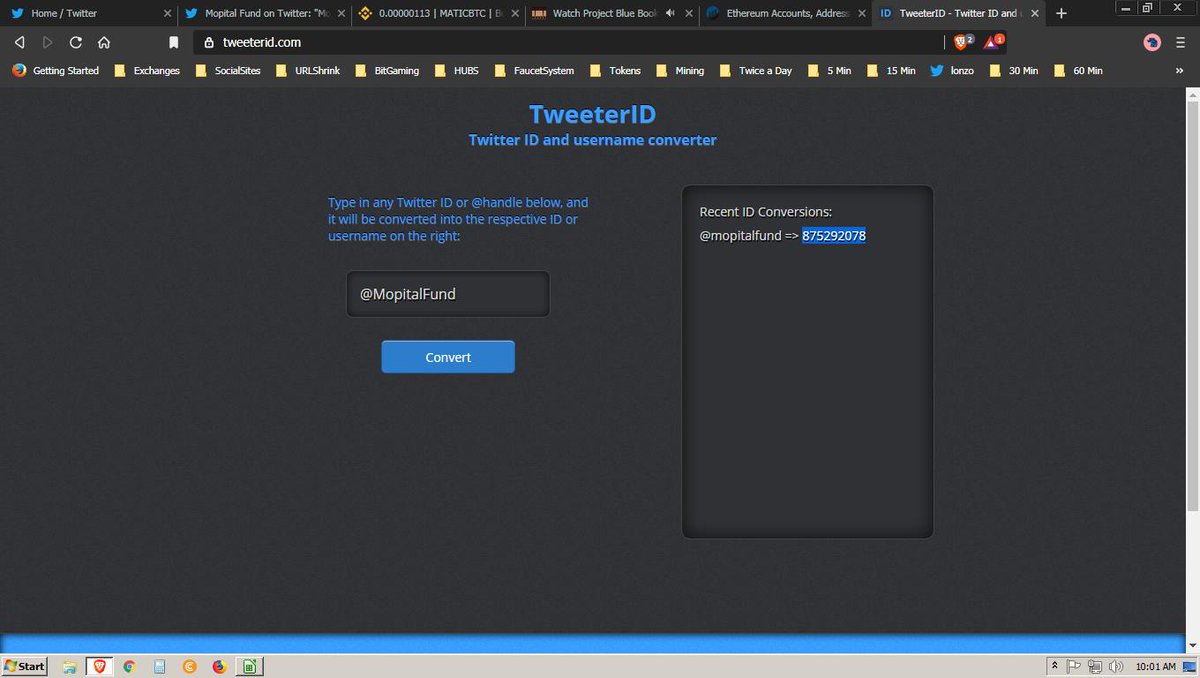Image resolution: width=1200 pixels, height=678 pixels.
Task: Close the Home / Twitter tab
Action: click(x=167, y=13)
